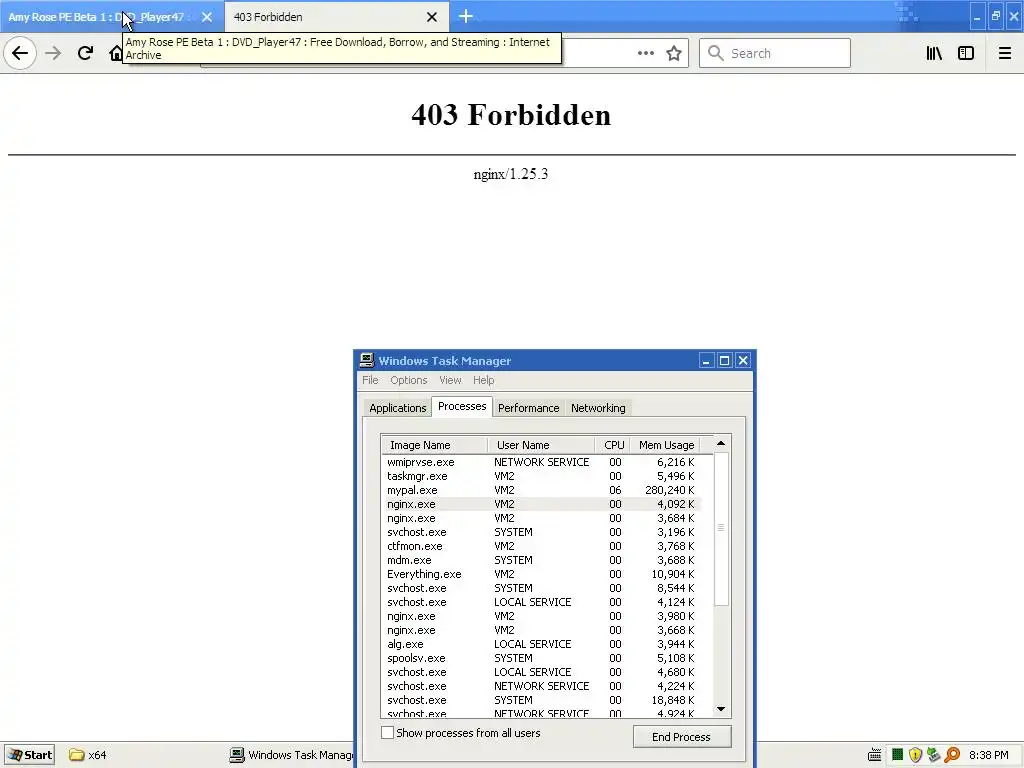Select the Processes tab
1024x768 pixels.
pos(462,406)
